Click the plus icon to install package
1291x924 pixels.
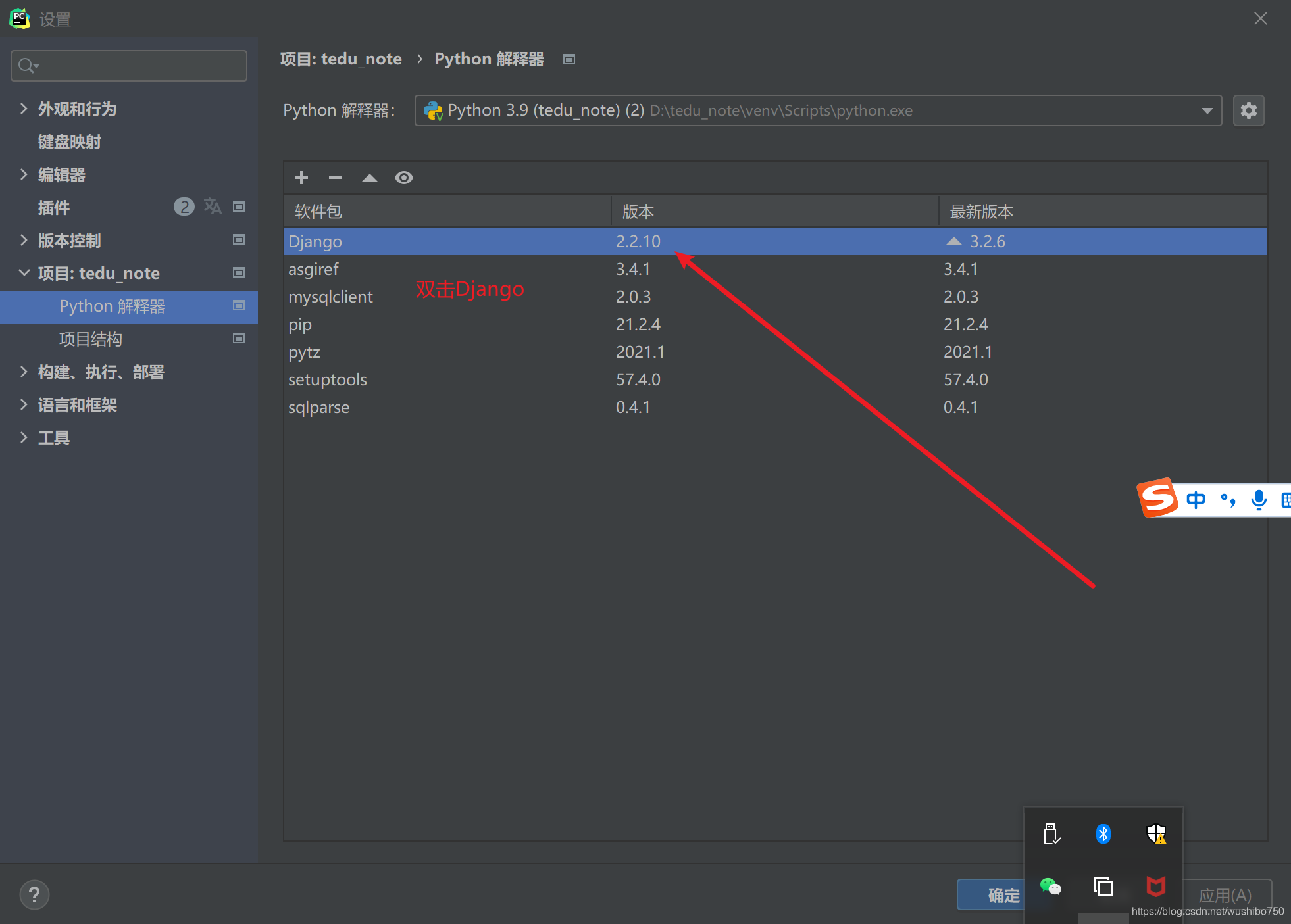(301, 178)
